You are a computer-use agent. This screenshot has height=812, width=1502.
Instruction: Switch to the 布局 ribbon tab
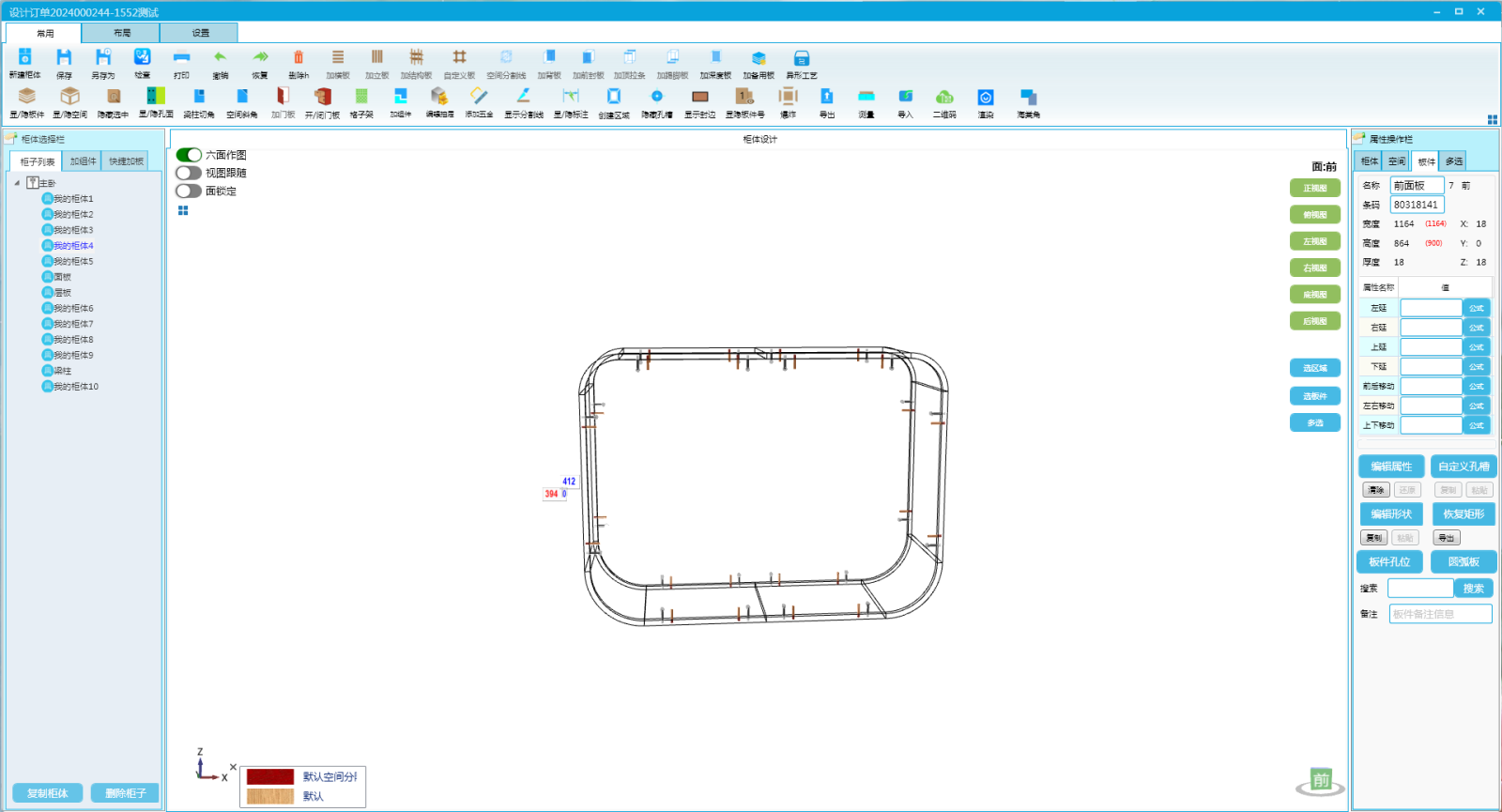pos(121,33)
